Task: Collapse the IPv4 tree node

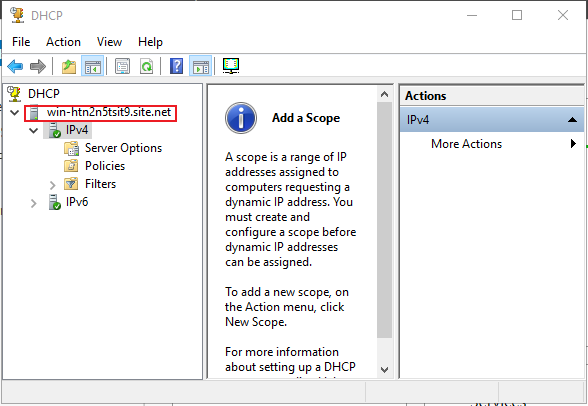Action: (34, 130)
